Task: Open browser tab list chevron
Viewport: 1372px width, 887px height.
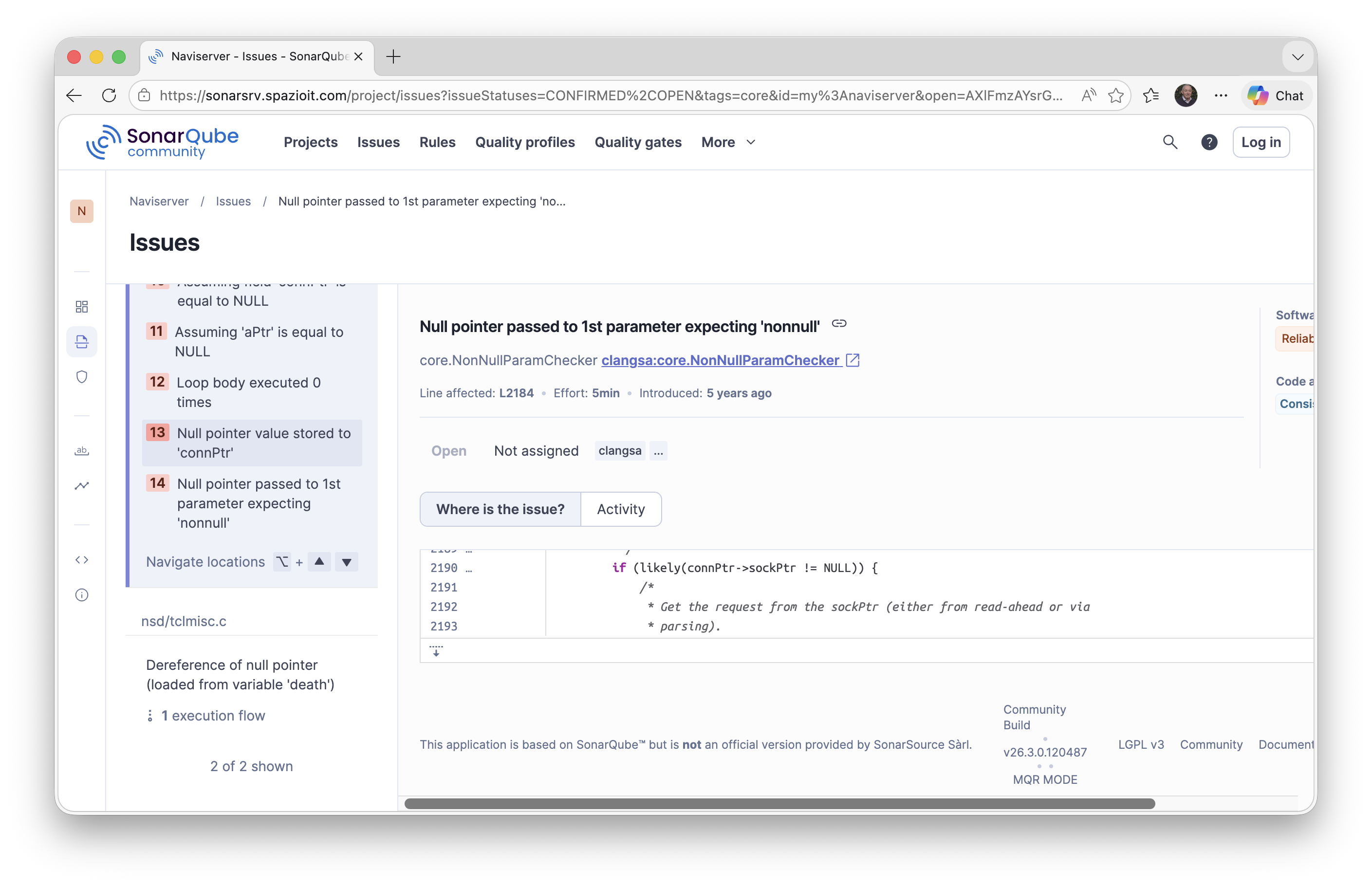Action: pos(1297,56)
